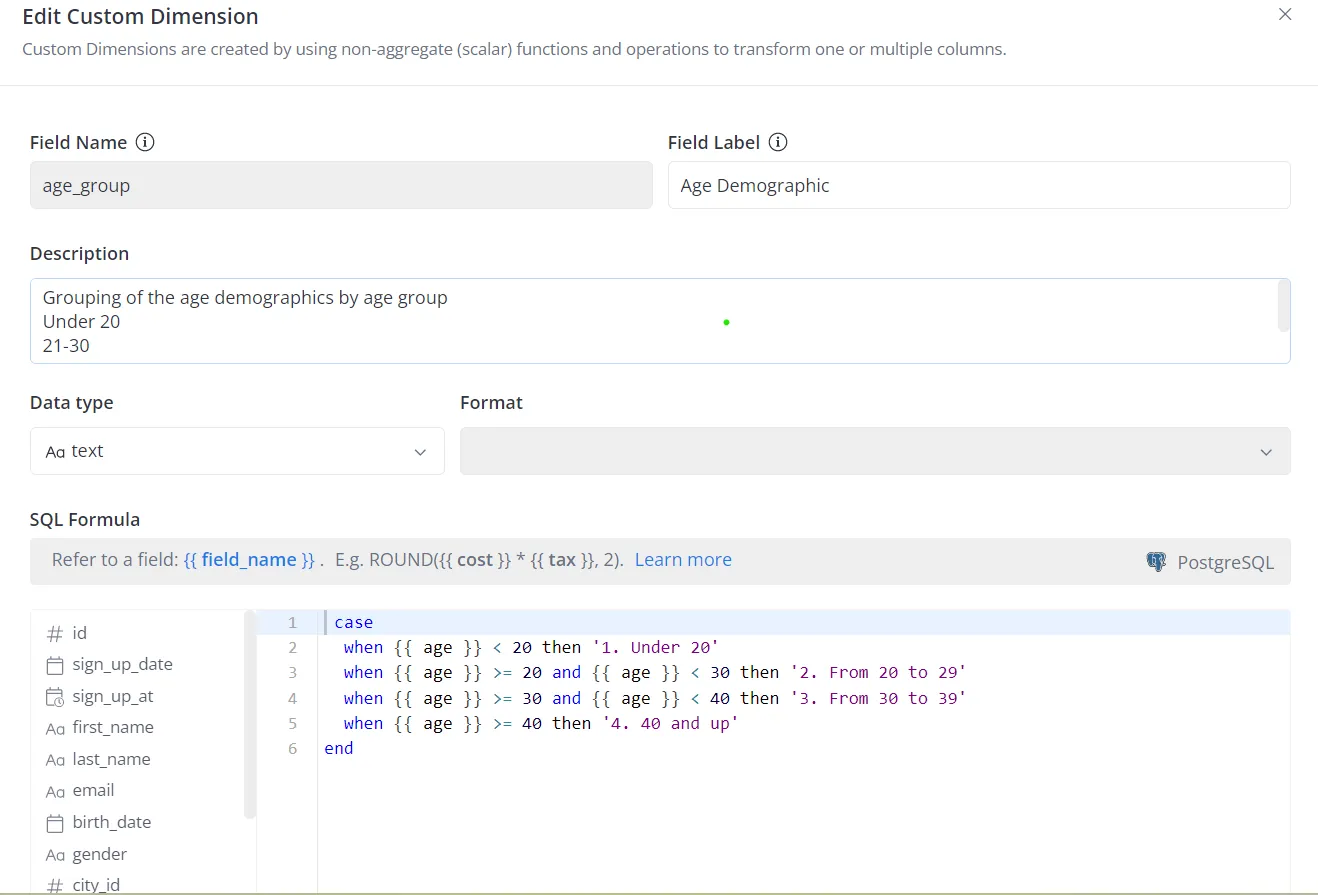
Task: Close the Edit Custom Dimension dialog
Action: (1285, 15)
